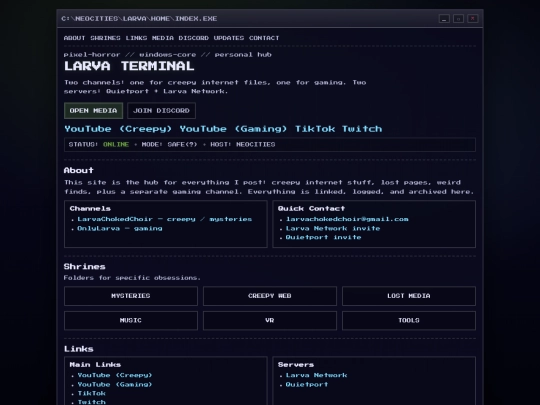Open the MYSTERIES shrine
Screen dimensions: 540x405
131,296
